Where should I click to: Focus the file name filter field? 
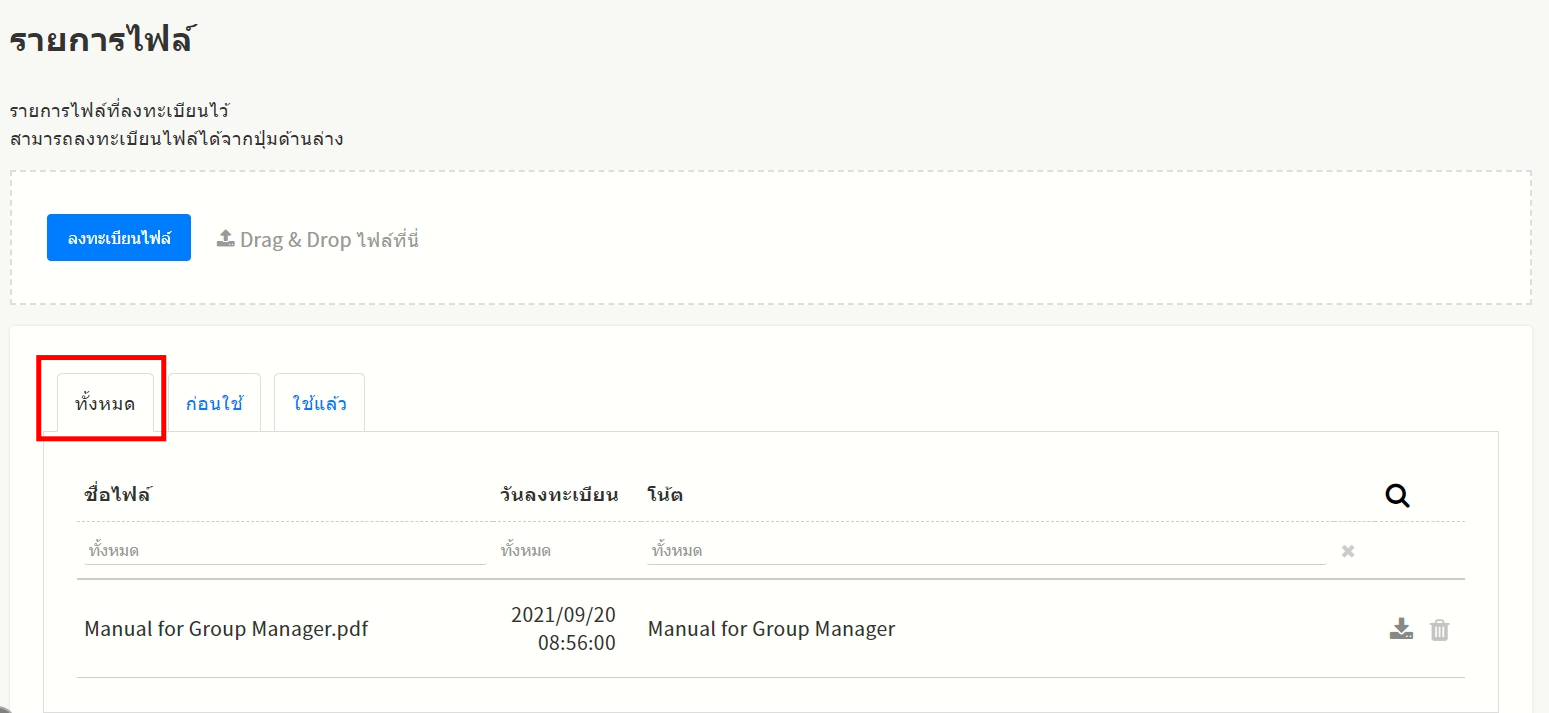pyautogui.click(x=285, y=551)
